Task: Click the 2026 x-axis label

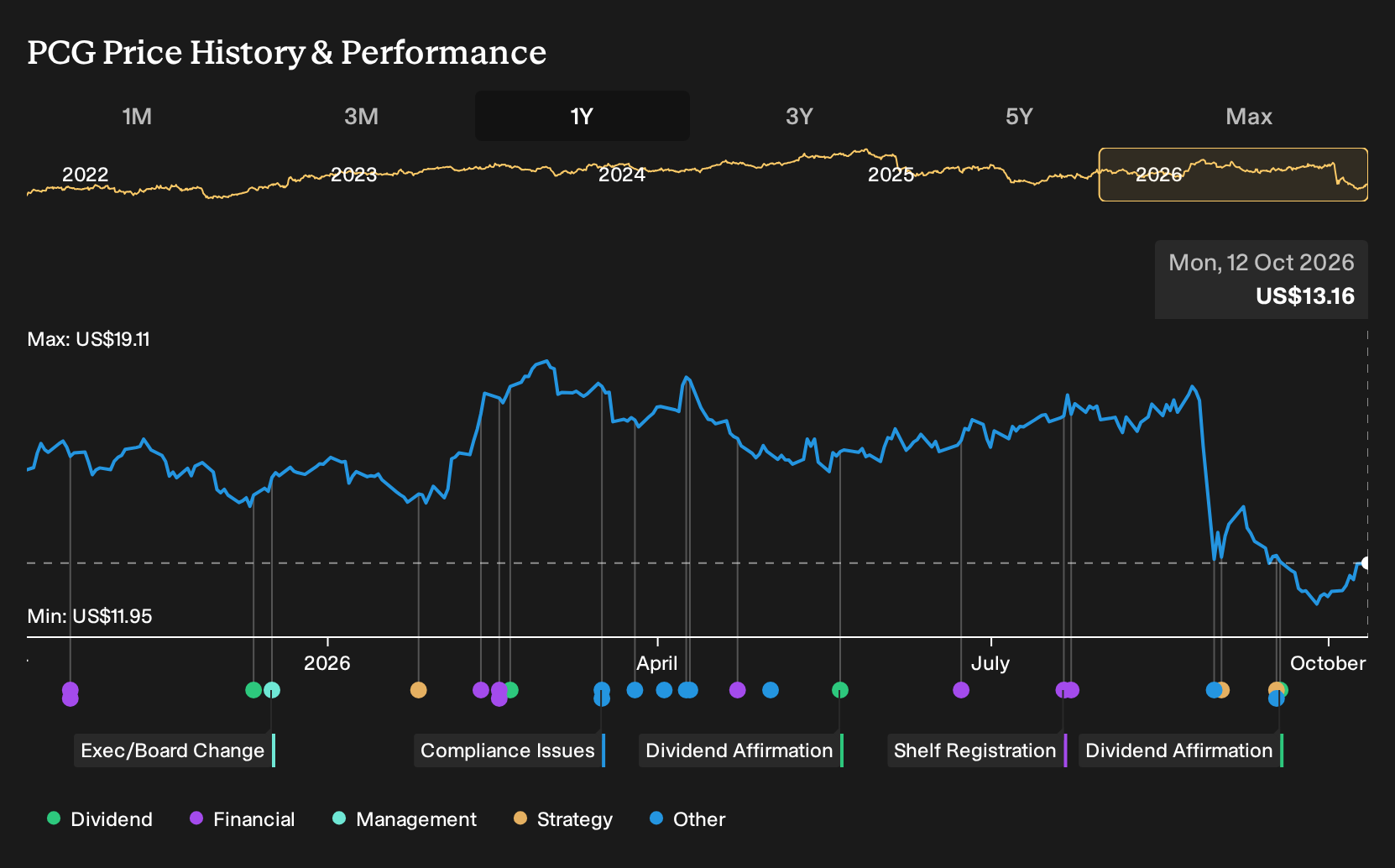Action: click(x=327, y=663)
